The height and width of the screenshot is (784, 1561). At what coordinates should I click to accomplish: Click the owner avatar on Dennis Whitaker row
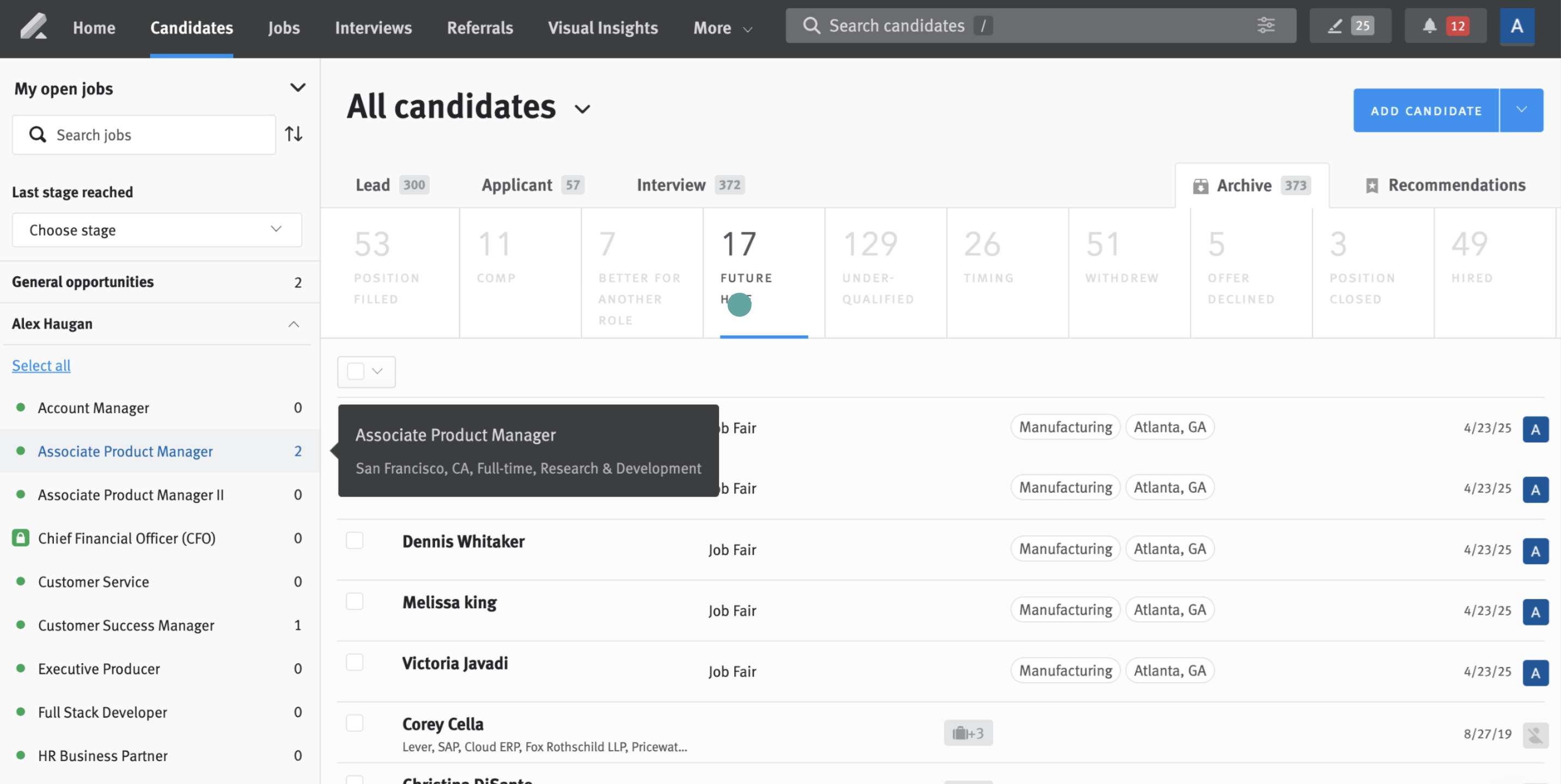pyautogui.click(x=1535, y=551)
